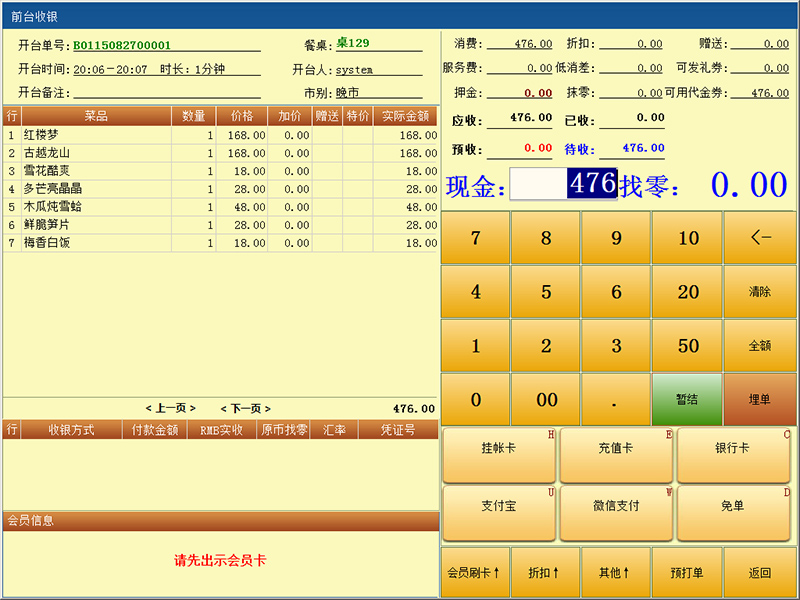Screen dimensions: 800x600
Task: Tap keypad digit 3
Action: coord(616,346)
